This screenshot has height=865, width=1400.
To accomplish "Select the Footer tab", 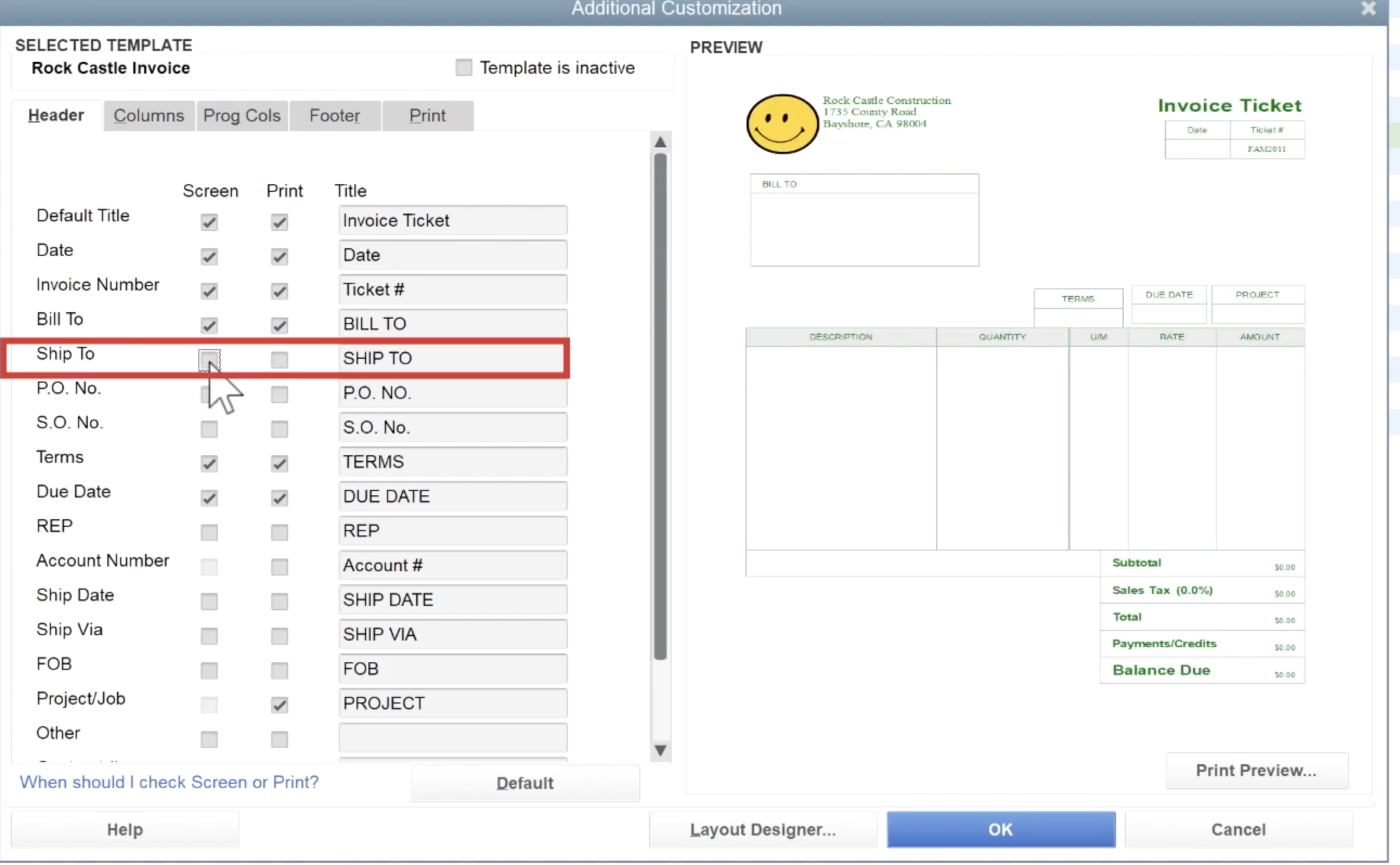I will pos(335,115).
